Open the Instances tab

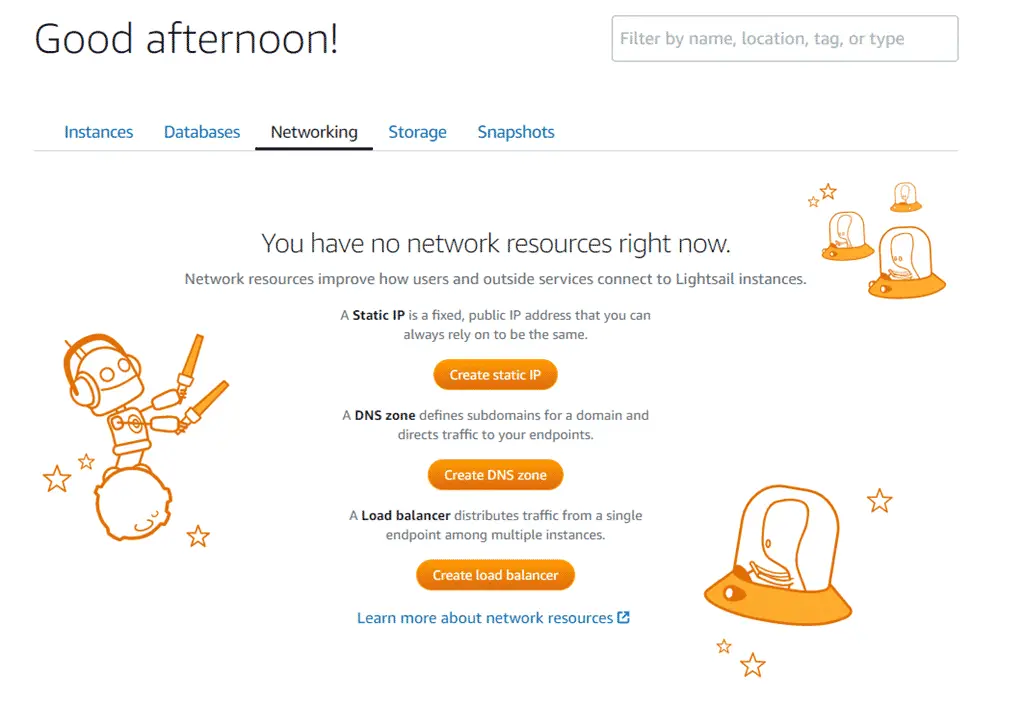tap(99, 132)
